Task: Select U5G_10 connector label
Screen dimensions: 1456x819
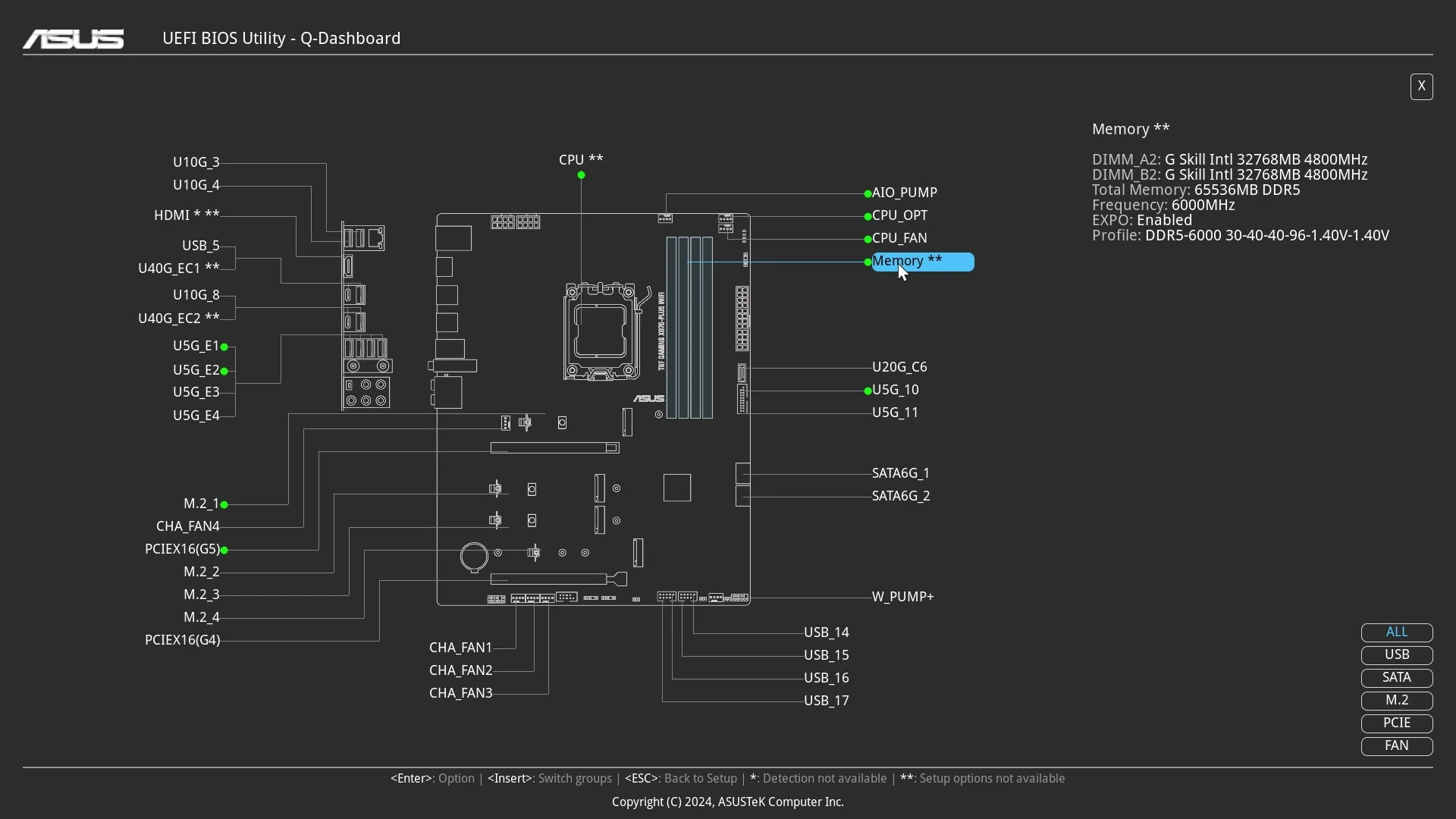Action: (895, 390)
